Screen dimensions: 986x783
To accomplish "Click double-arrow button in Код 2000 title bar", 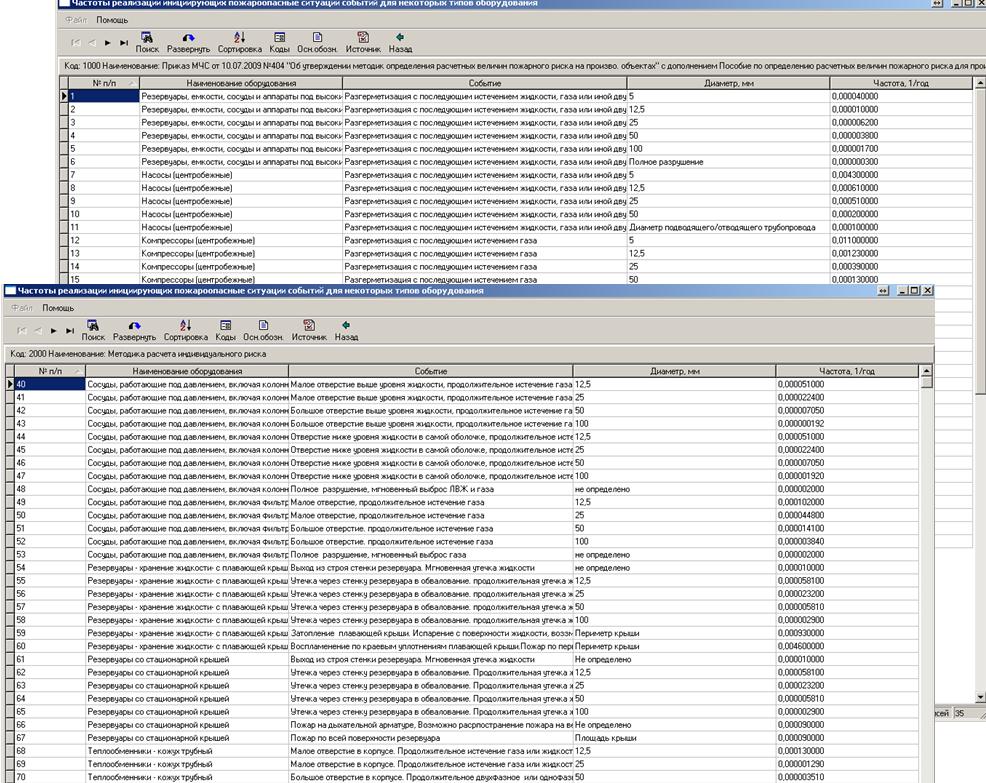I will pyautogui.click(x=882, y=290).
